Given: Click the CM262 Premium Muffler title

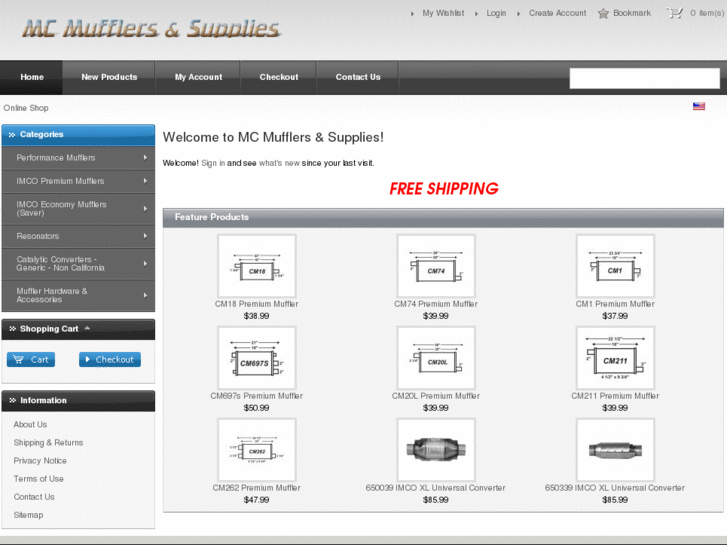Looking at the screenshot, I should 256,487.
